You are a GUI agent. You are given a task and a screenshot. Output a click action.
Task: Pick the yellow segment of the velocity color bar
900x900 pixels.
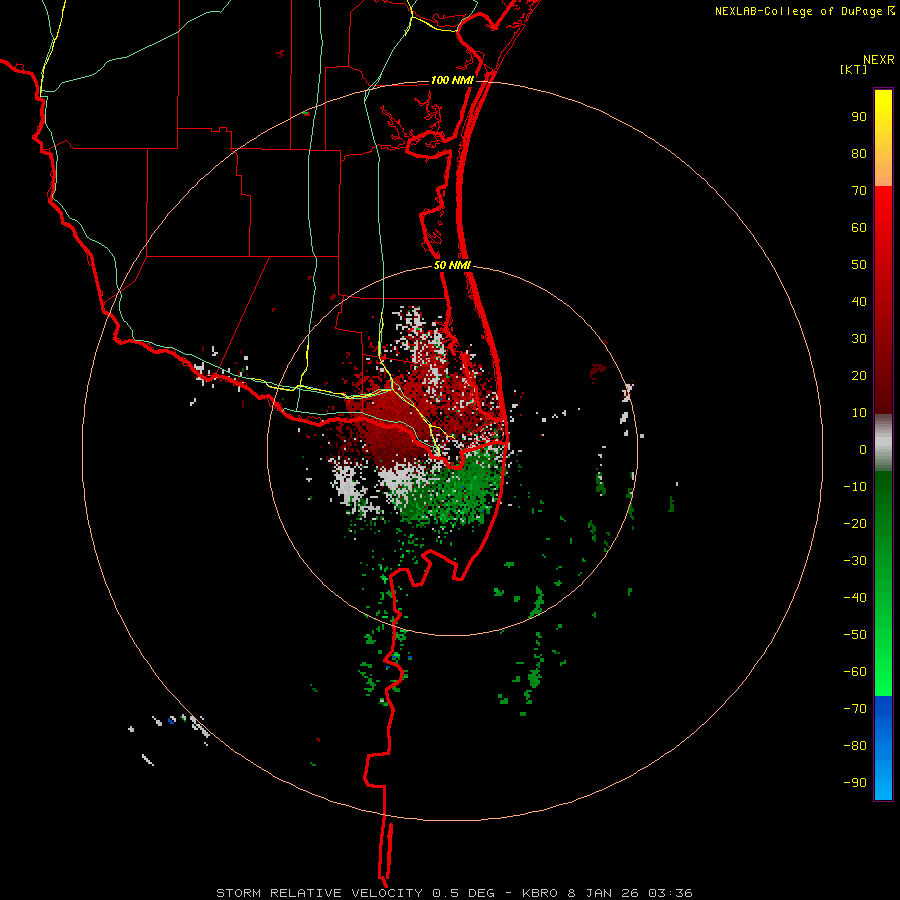coord(883,138)
